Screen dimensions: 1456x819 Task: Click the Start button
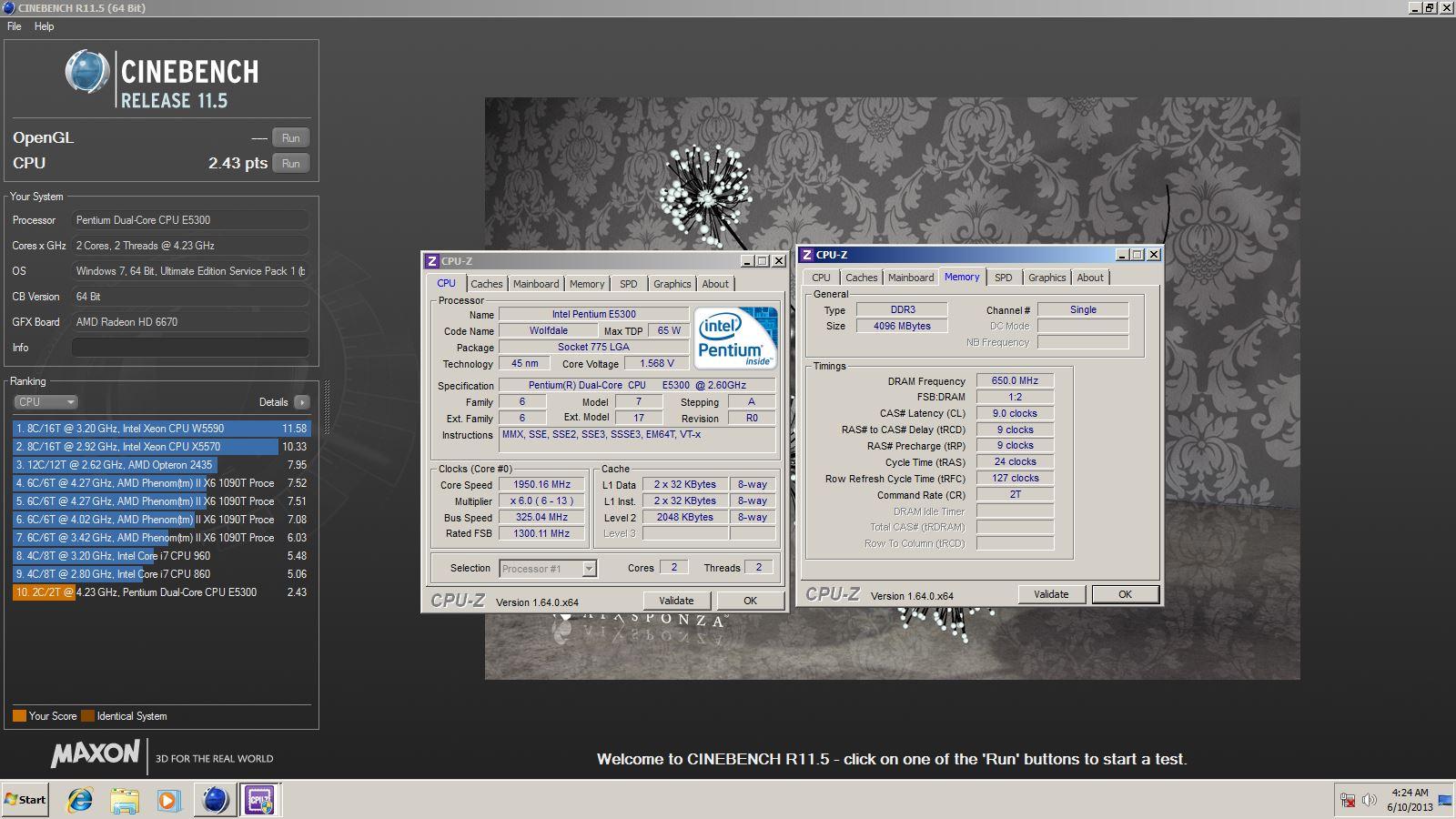pos(25,800)
